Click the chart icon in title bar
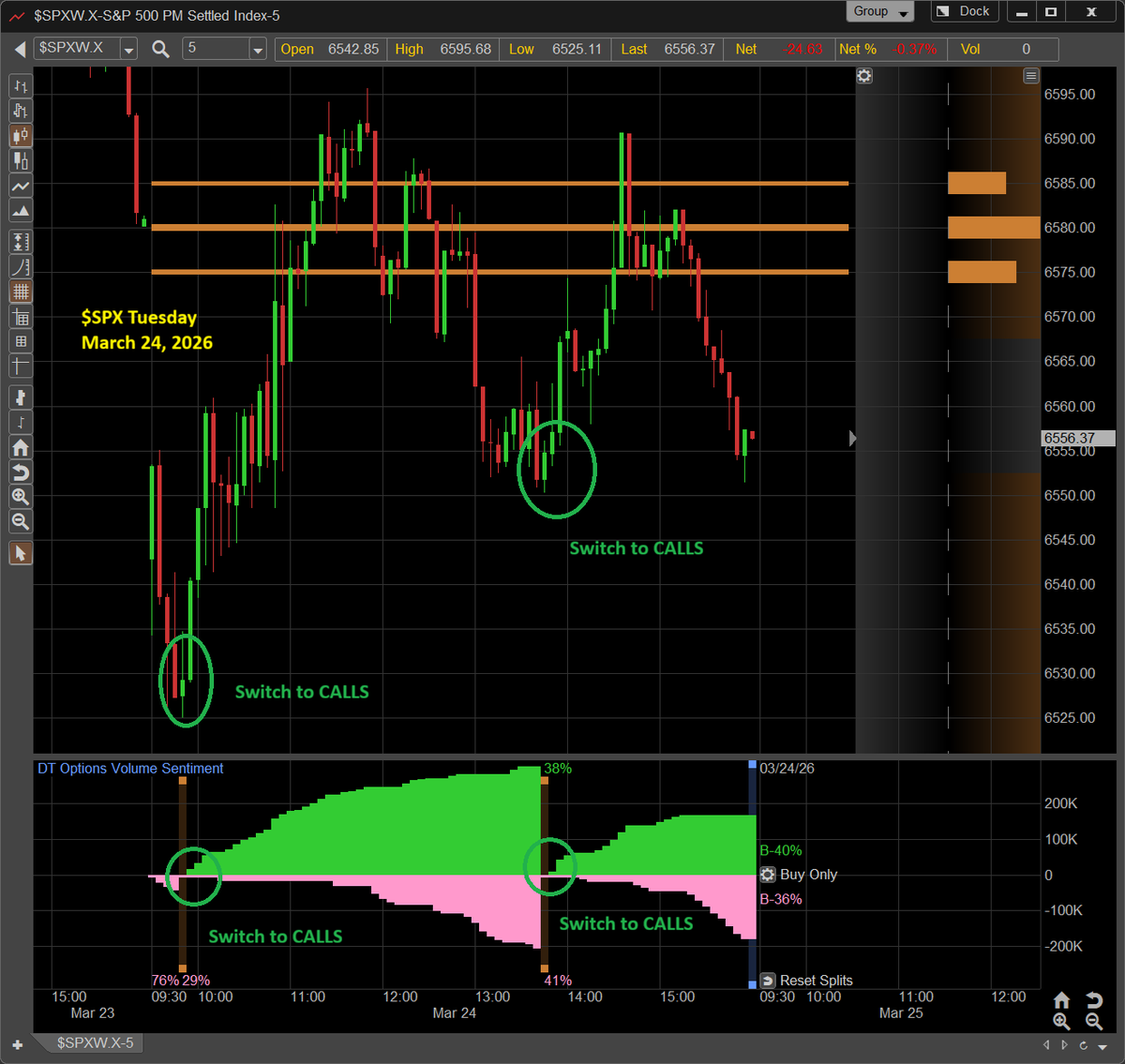Screen dimensions: 1125x1064 coord(17,16)
